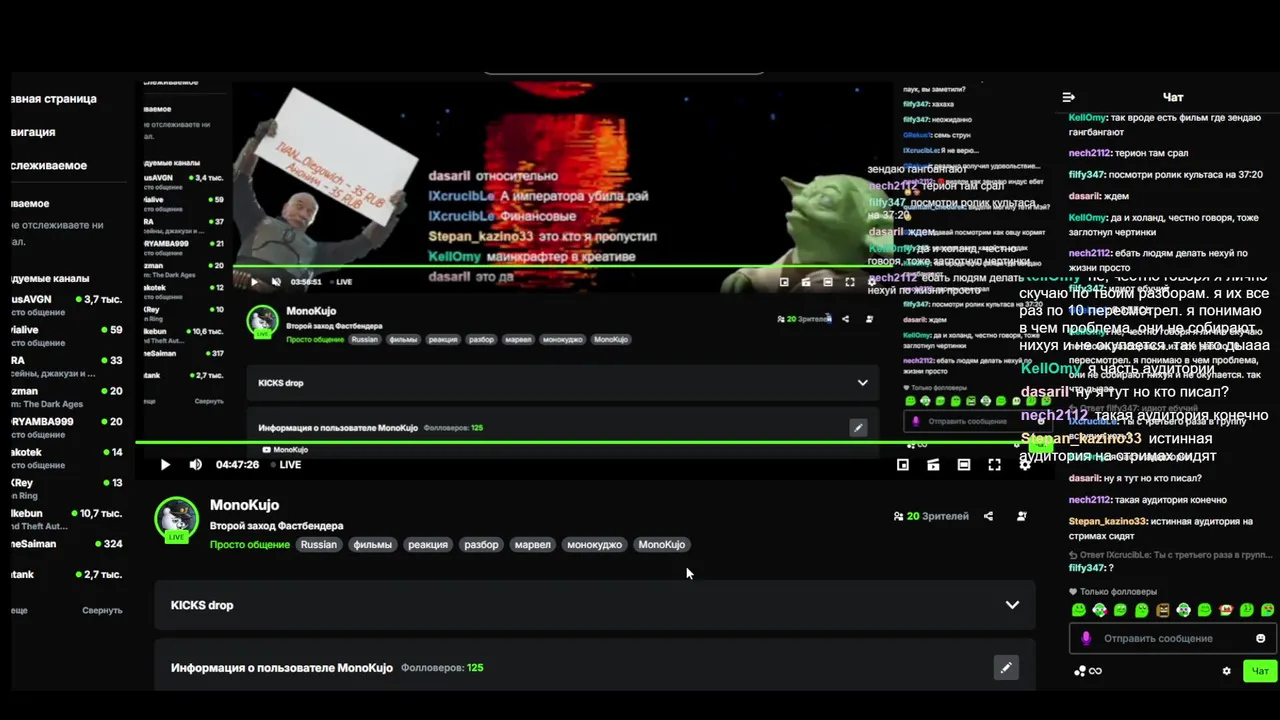The image size is (1280, 720).
Task: Open the Stepan_kazino33 username in chat
Action: tap(1107, 521)
